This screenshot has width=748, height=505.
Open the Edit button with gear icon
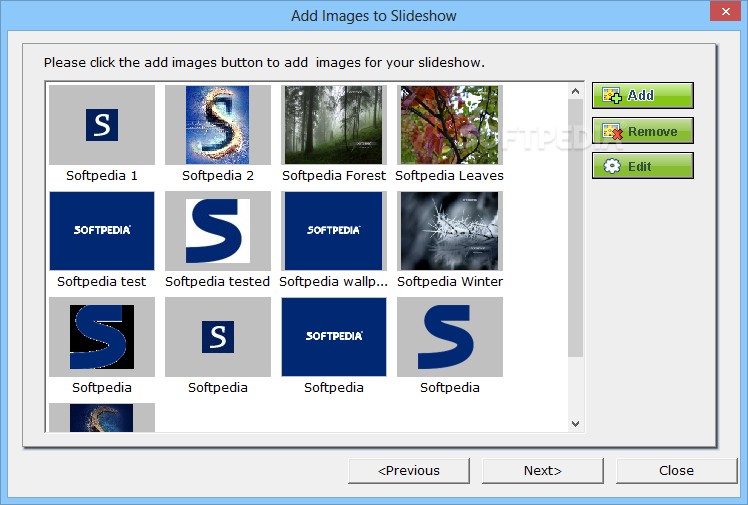(643, 166)
